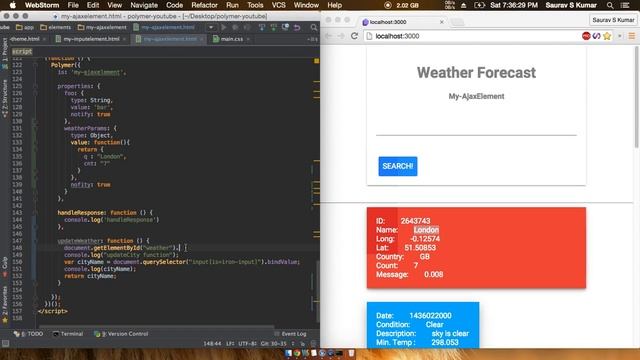Open the Tools menu
Image resolution: width=640 pixels, height=360 pixels.
coord(255,5)
